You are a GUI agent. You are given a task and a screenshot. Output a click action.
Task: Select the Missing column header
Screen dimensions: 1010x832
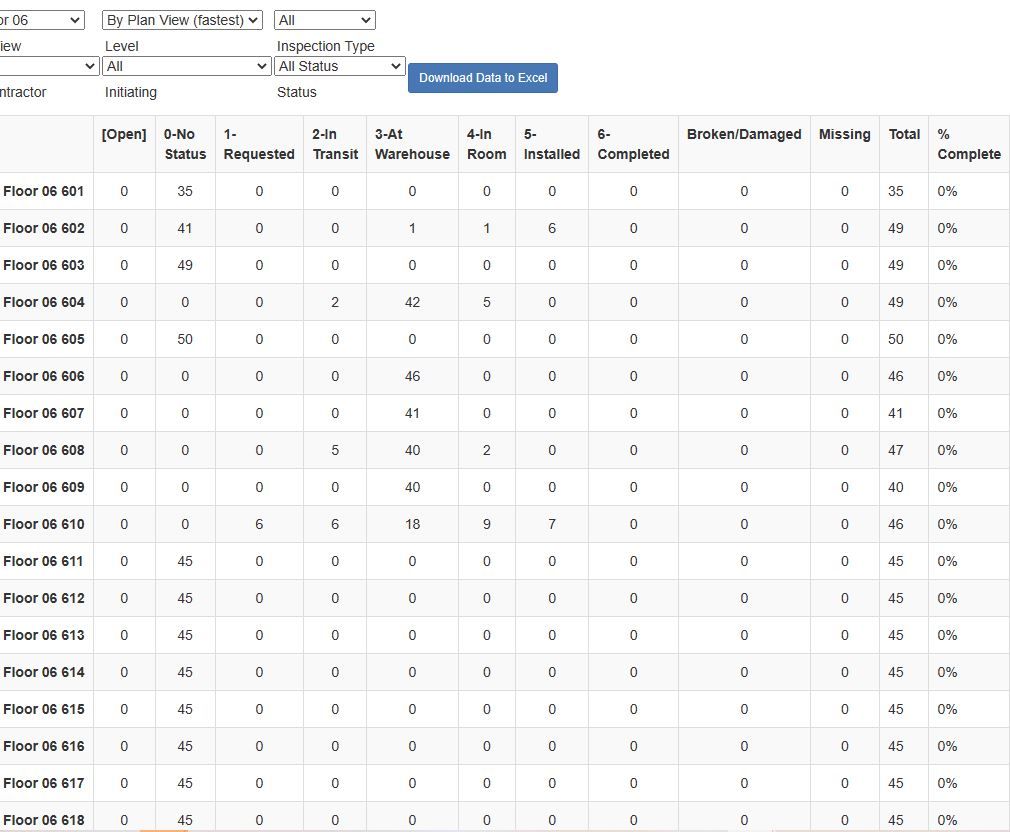point(844,134)
